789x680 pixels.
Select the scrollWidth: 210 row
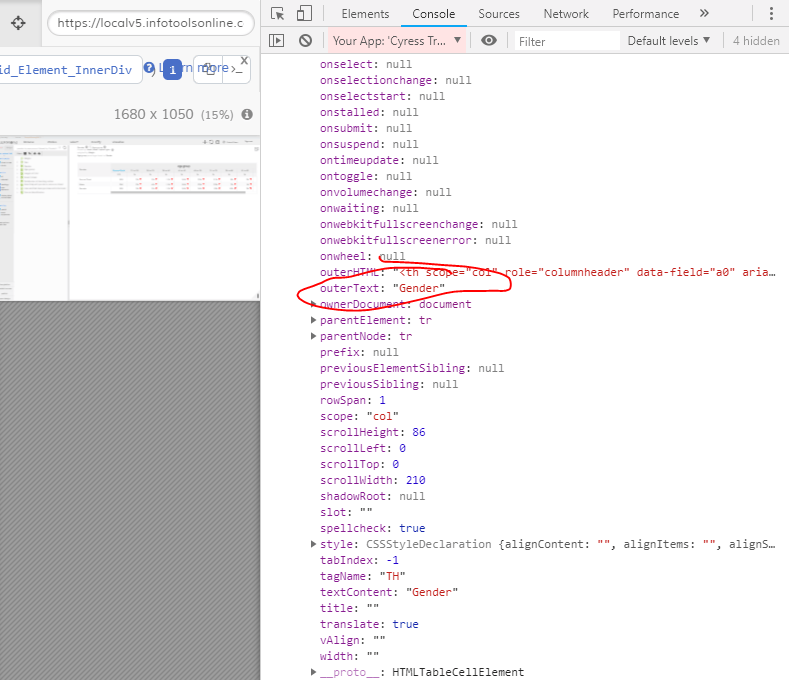pyautogui.click(x=373, y=480)
